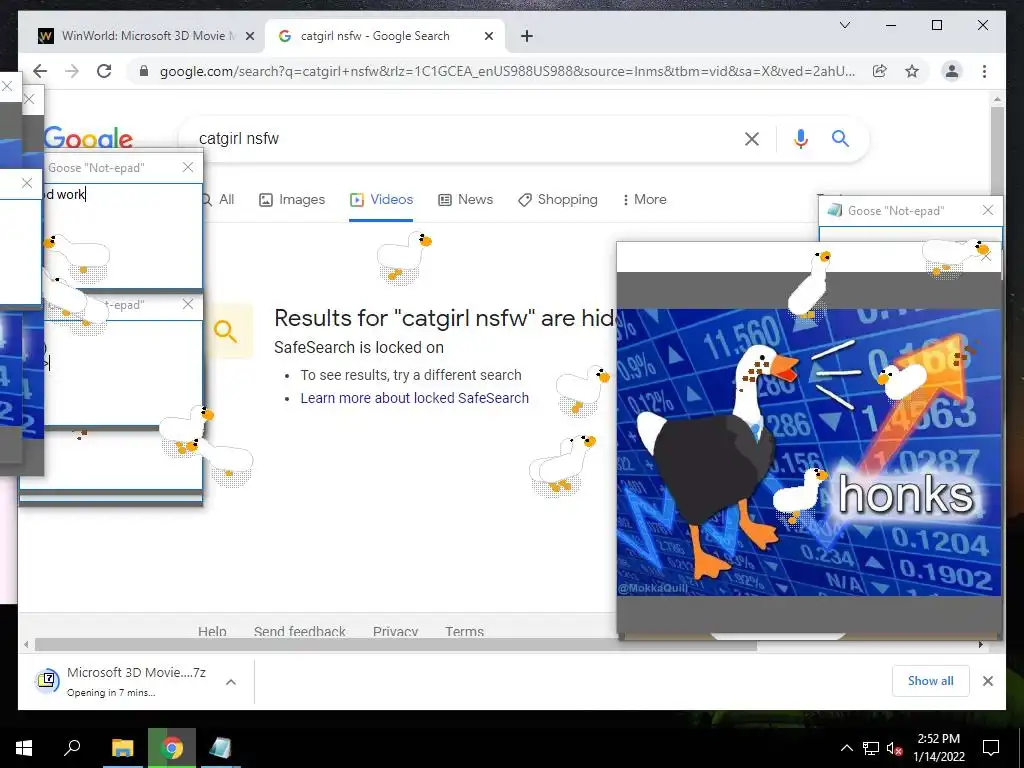The image size is (1024, 768).
Task: Go back using Chrome's back arrow
Action: [x=40, y=71]
